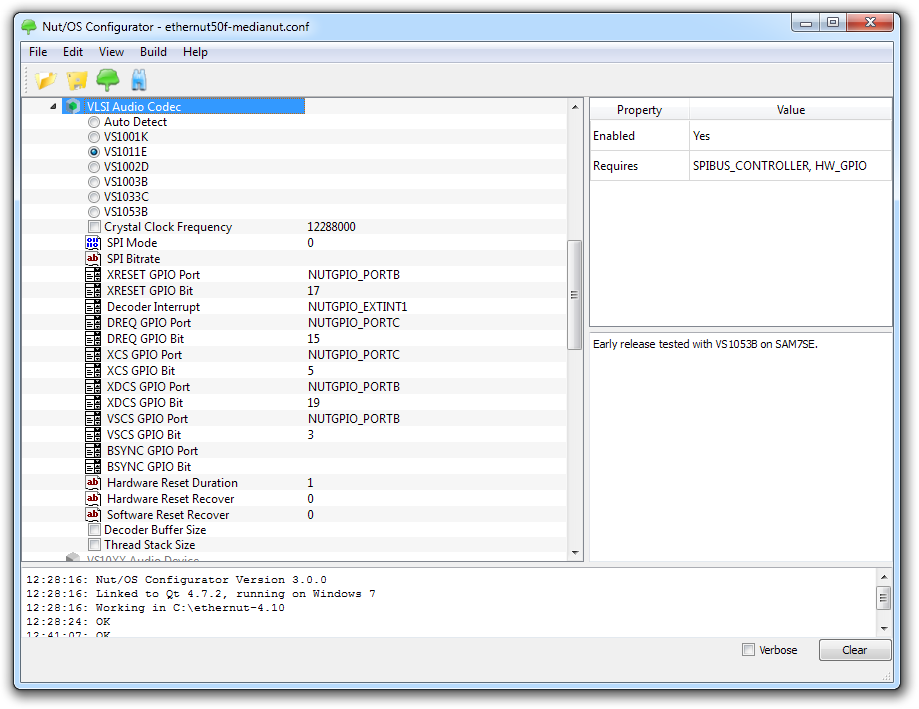The width and height of the screenshot is (919, 709).
Task: Choose the Auto Detect radio option
Action: [x=94, y=122]
